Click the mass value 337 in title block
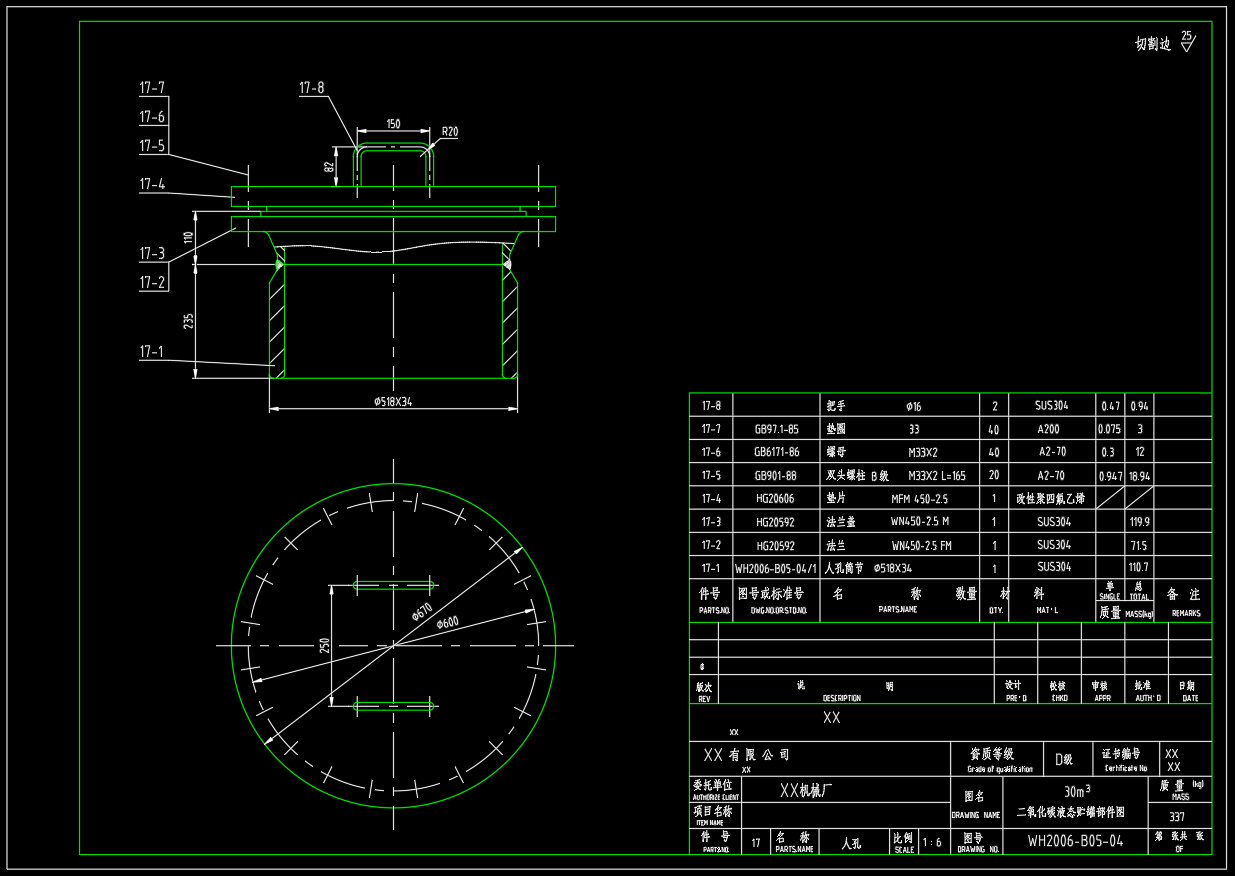Viewport: 1235px width, 876px height. [x=1177, y=817]
